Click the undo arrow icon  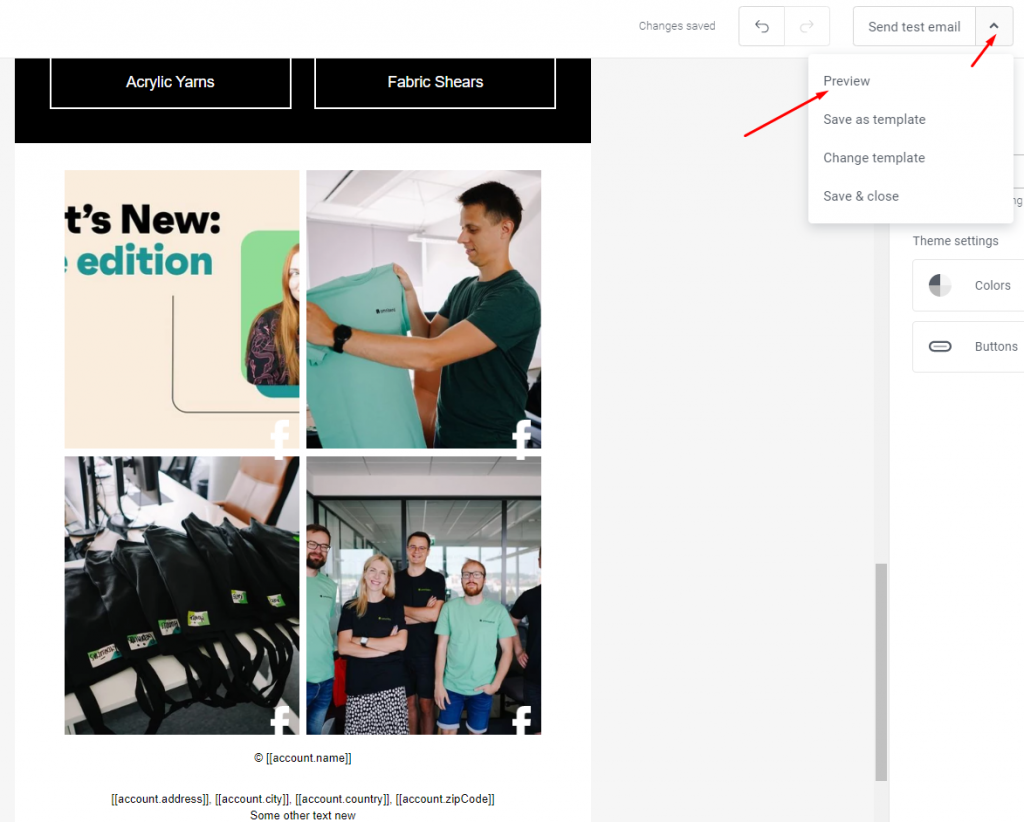[x=761, y=25]
